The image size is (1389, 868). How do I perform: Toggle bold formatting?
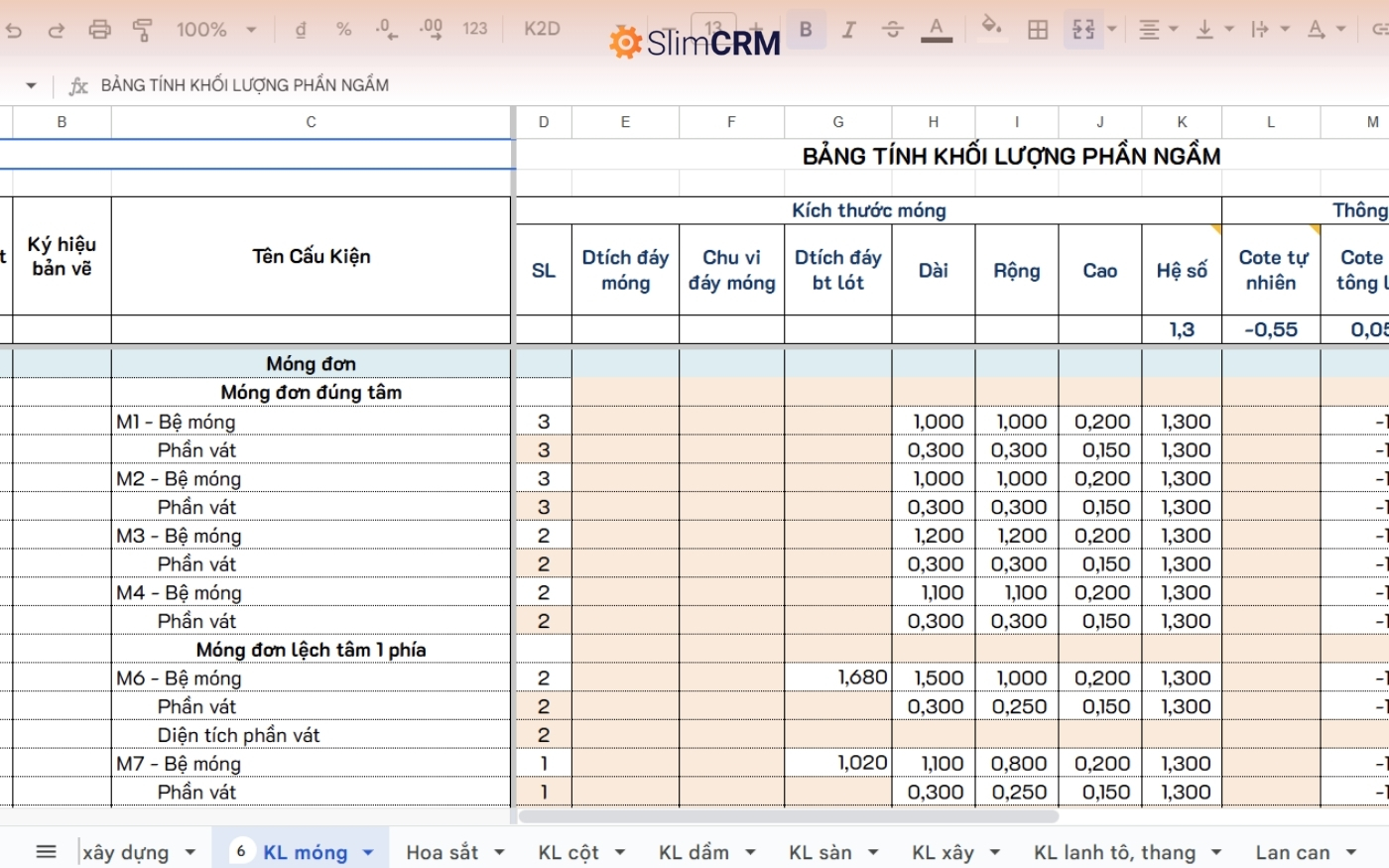point(806,30)
